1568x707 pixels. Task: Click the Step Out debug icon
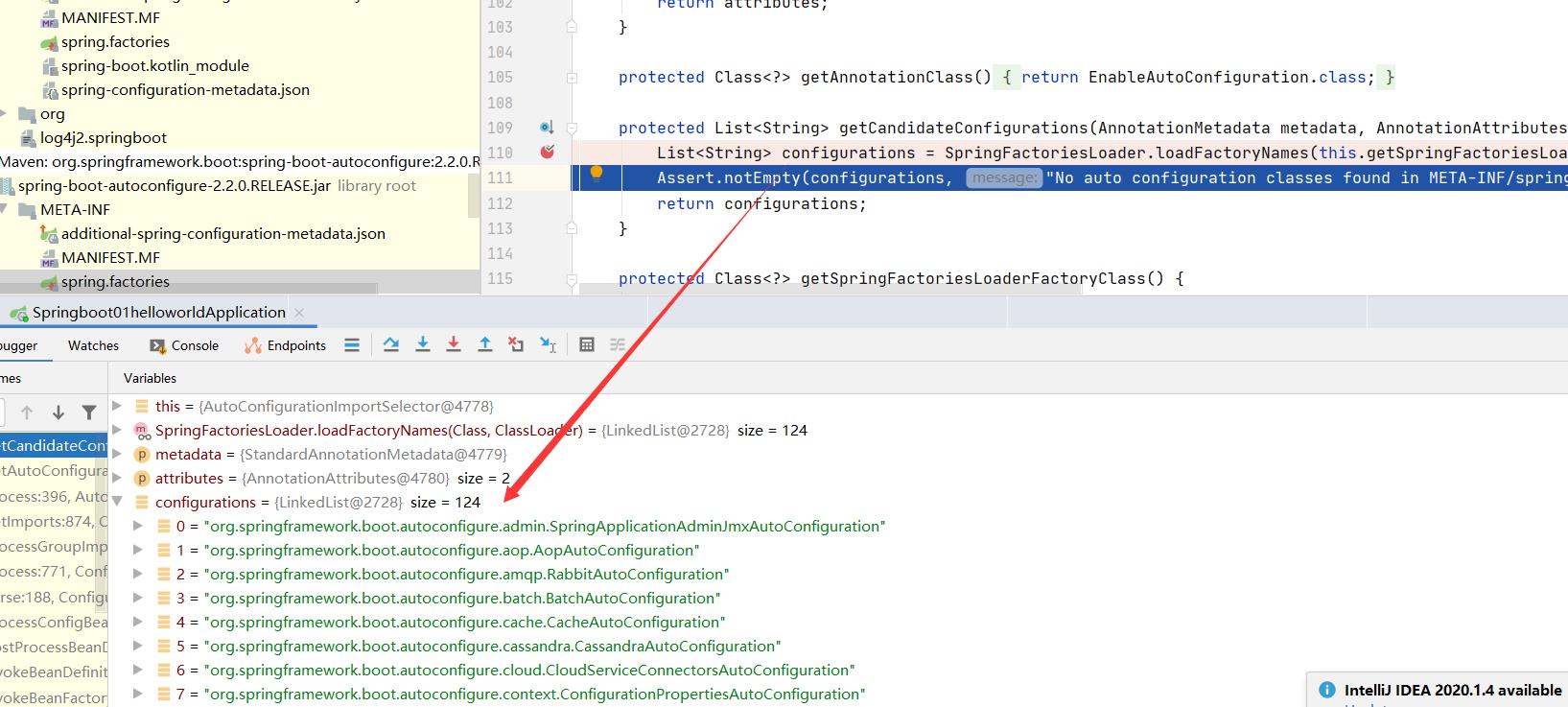[x=485, y=345]
